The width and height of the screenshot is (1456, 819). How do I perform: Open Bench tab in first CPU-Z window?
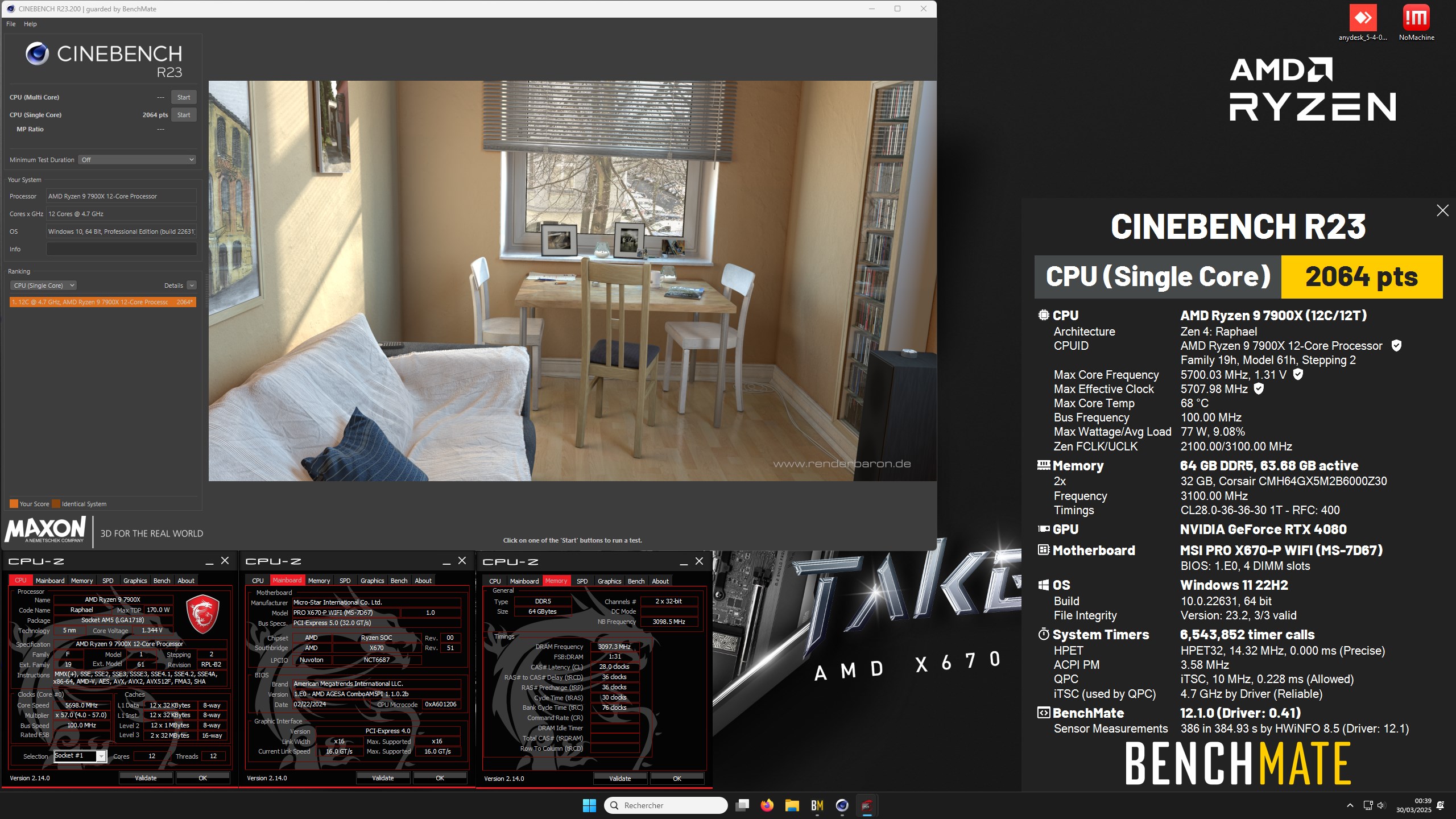click(162, 581)
